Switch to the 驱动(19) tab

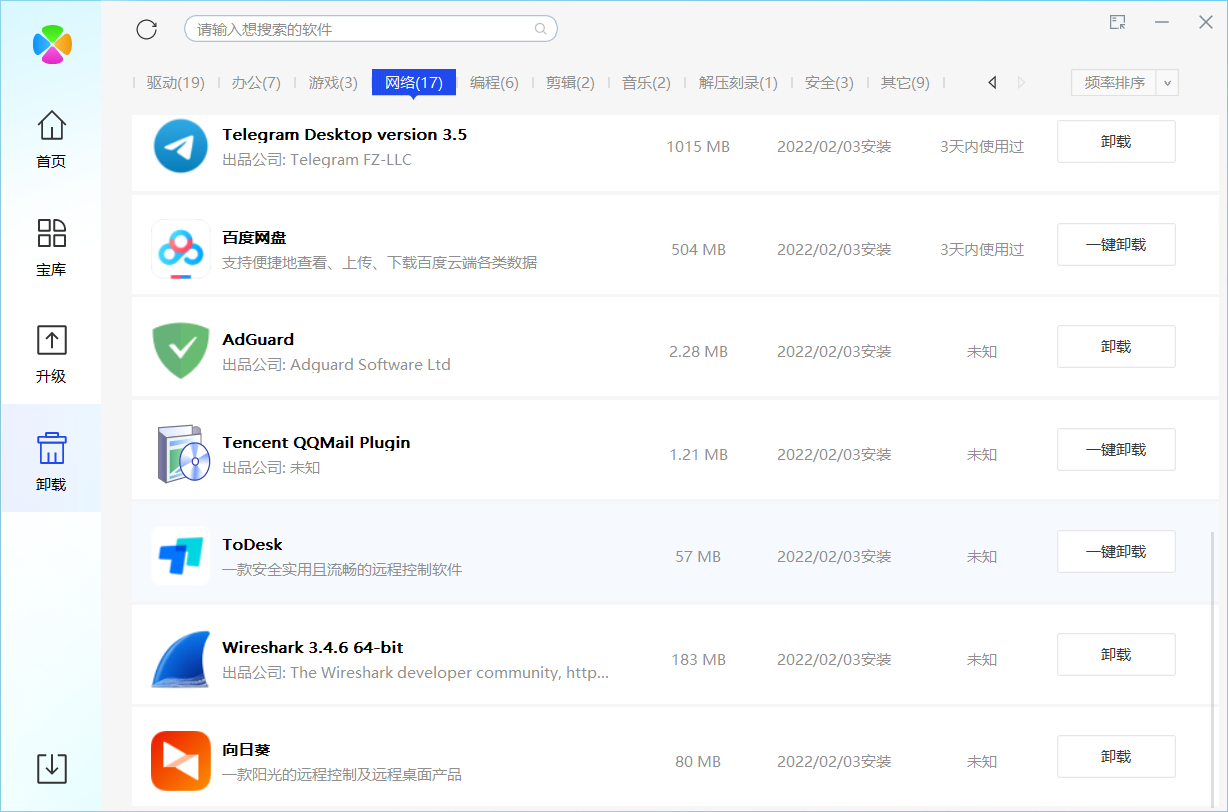[176, 82]
